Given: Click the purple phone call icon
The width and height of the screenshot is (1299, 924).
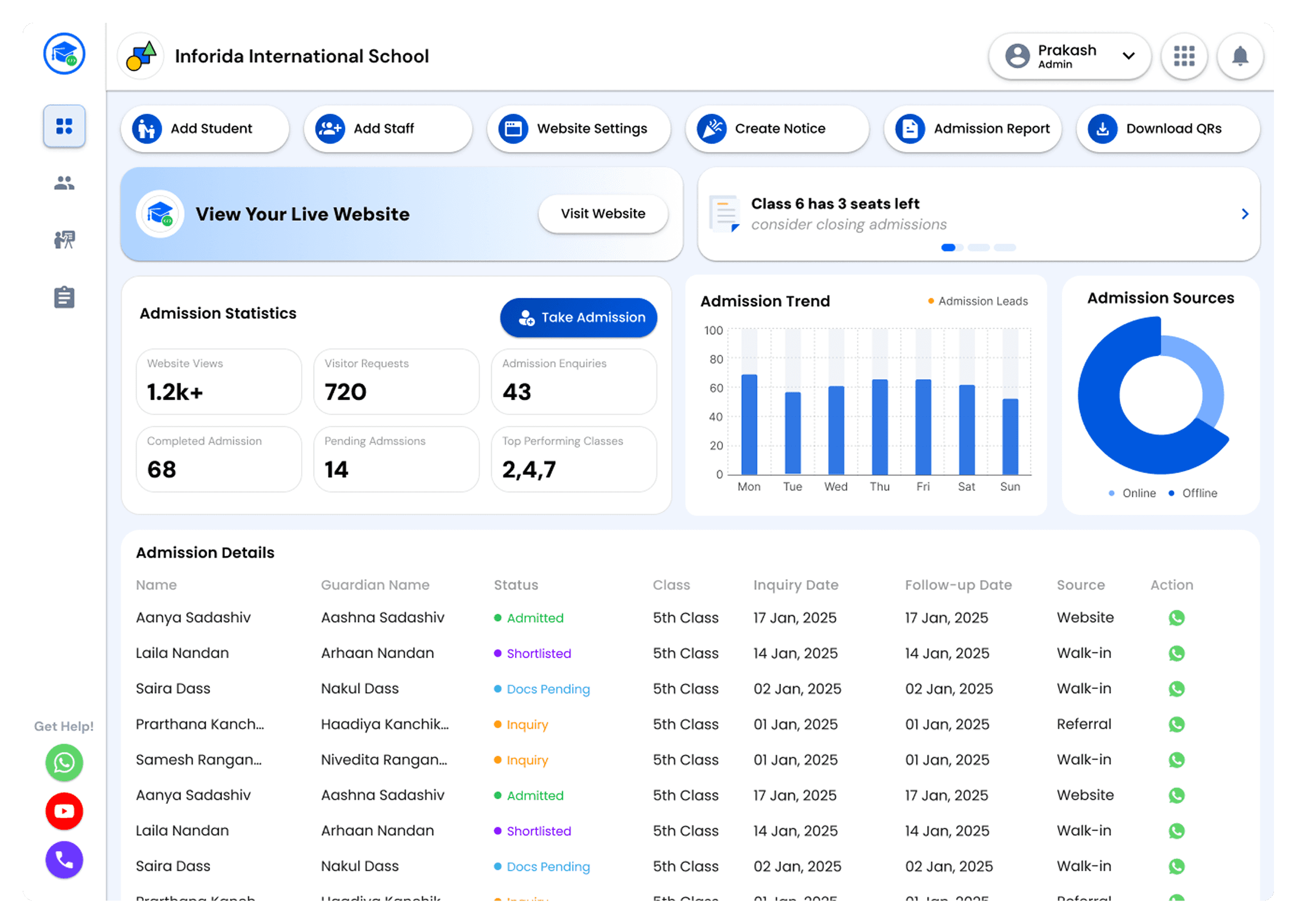Looking at the screenshot, I should (x=64, y=859).
